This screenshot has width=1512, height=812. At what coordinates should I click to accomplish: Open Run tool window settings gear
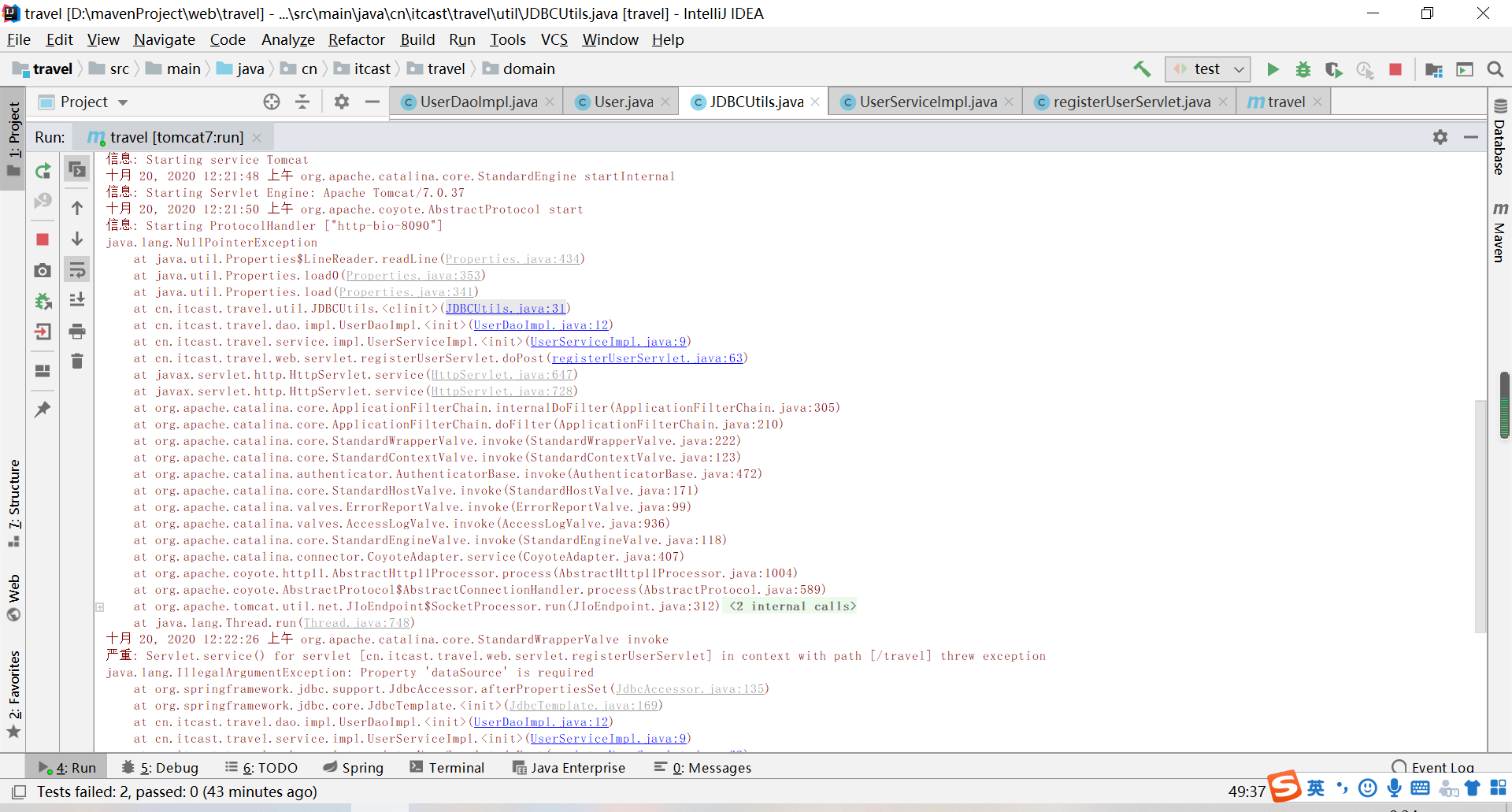(1440, 137)
